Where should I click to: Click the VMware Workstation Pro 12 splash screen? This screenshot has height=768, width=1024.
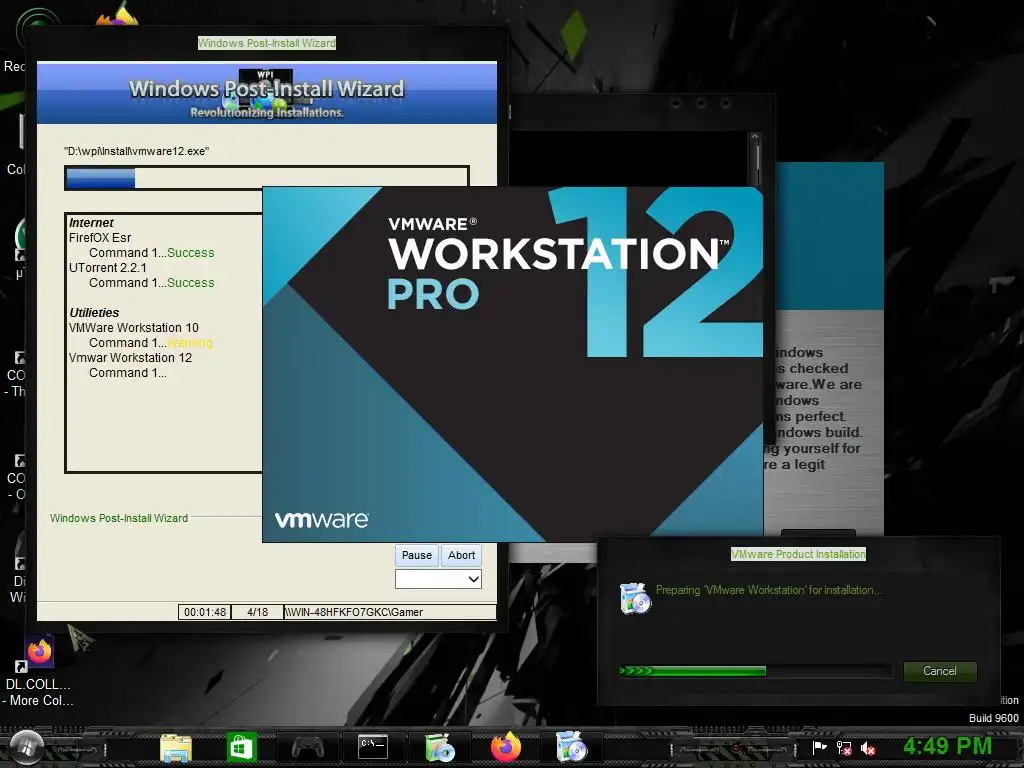point(513,364)
